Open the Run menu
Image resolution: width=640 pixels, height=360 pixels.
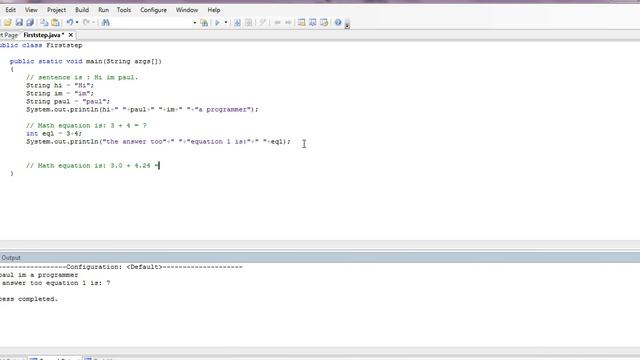[103, 10]
